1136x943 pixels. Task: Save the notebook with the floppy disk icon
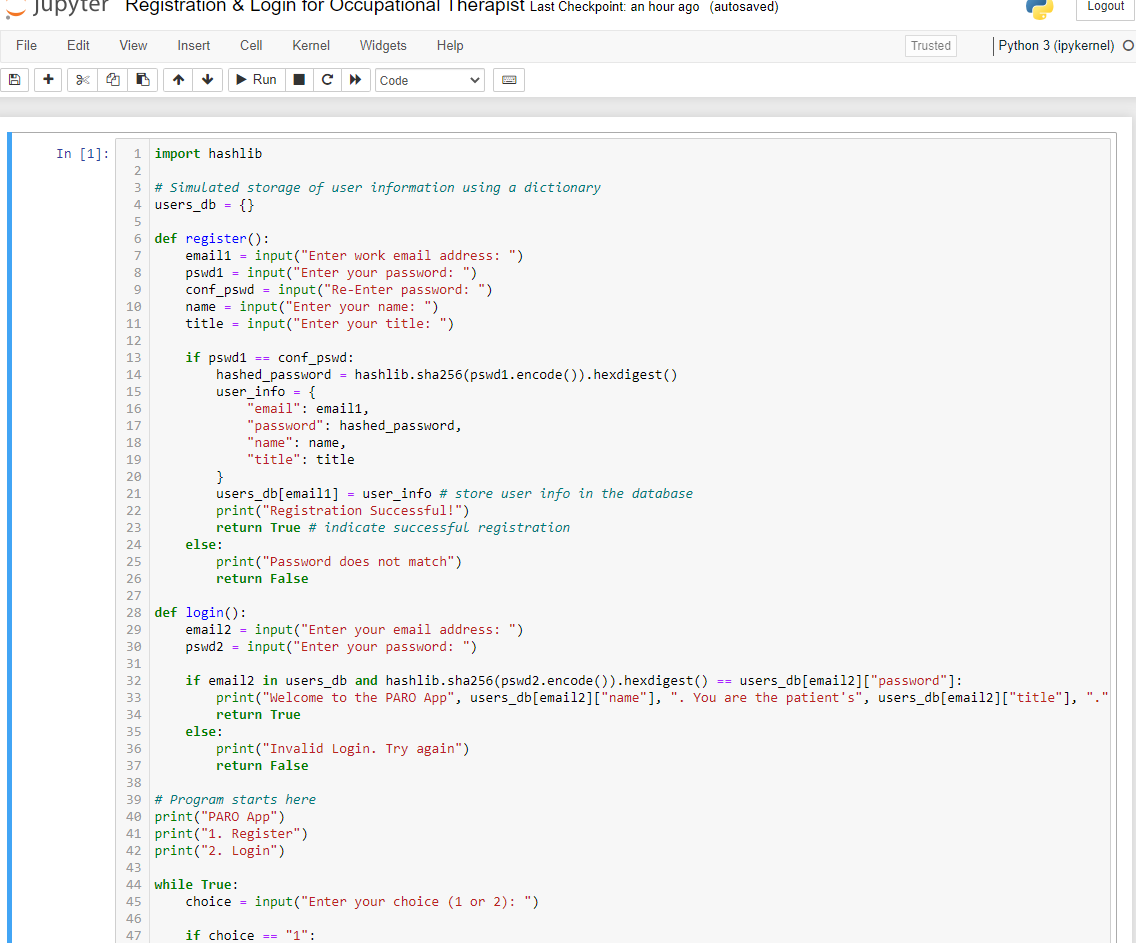click(14, 80)
